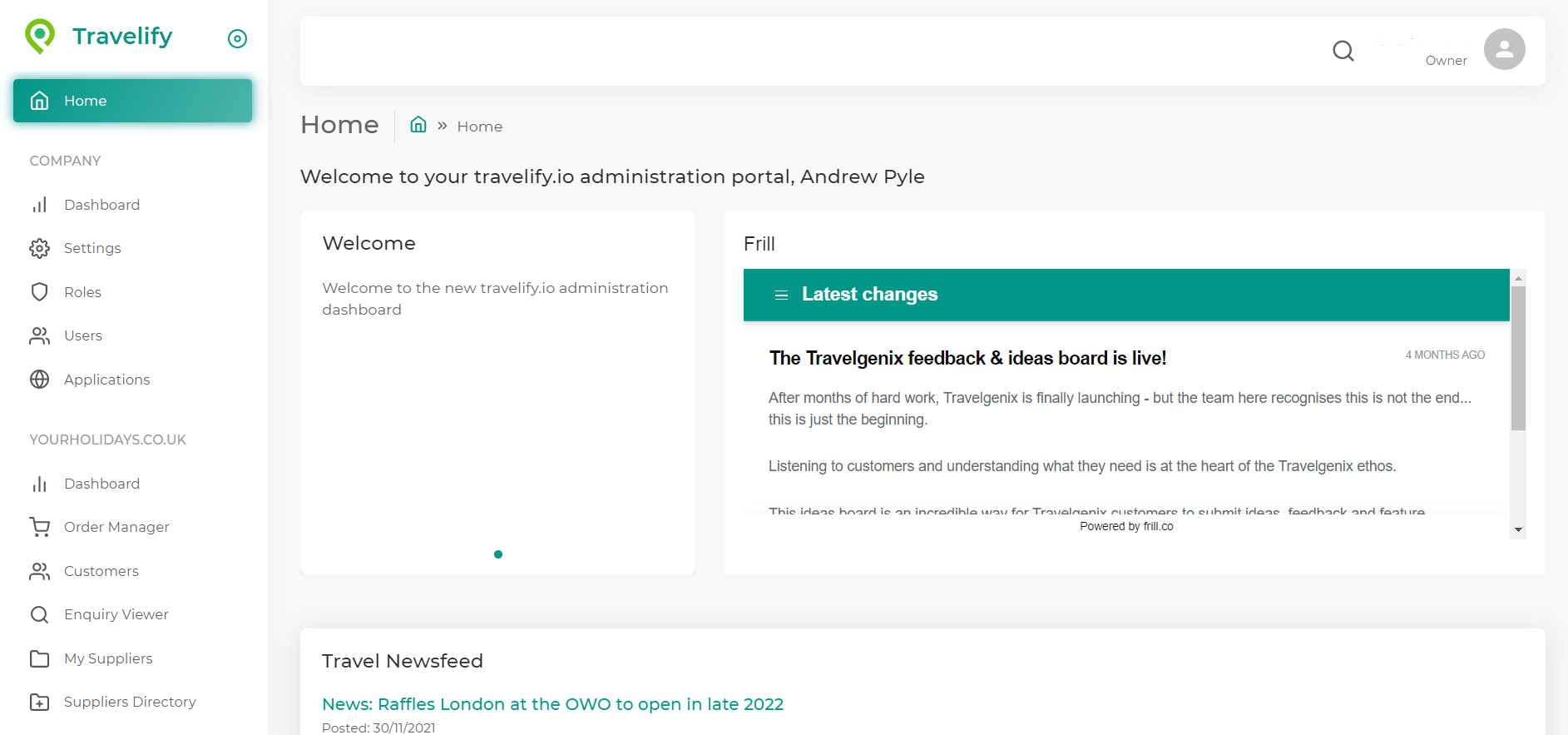Open Order Manager cart item
Image resolution: width=1568 pixels, height=735 pixels.
point(116,527)
